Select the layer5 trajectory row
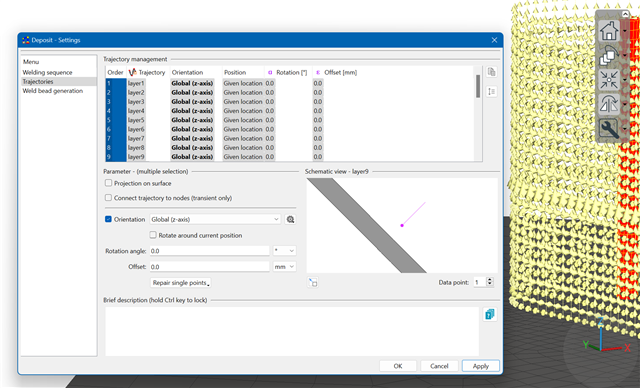The image size is (640, 388). (x=136, y=120)
